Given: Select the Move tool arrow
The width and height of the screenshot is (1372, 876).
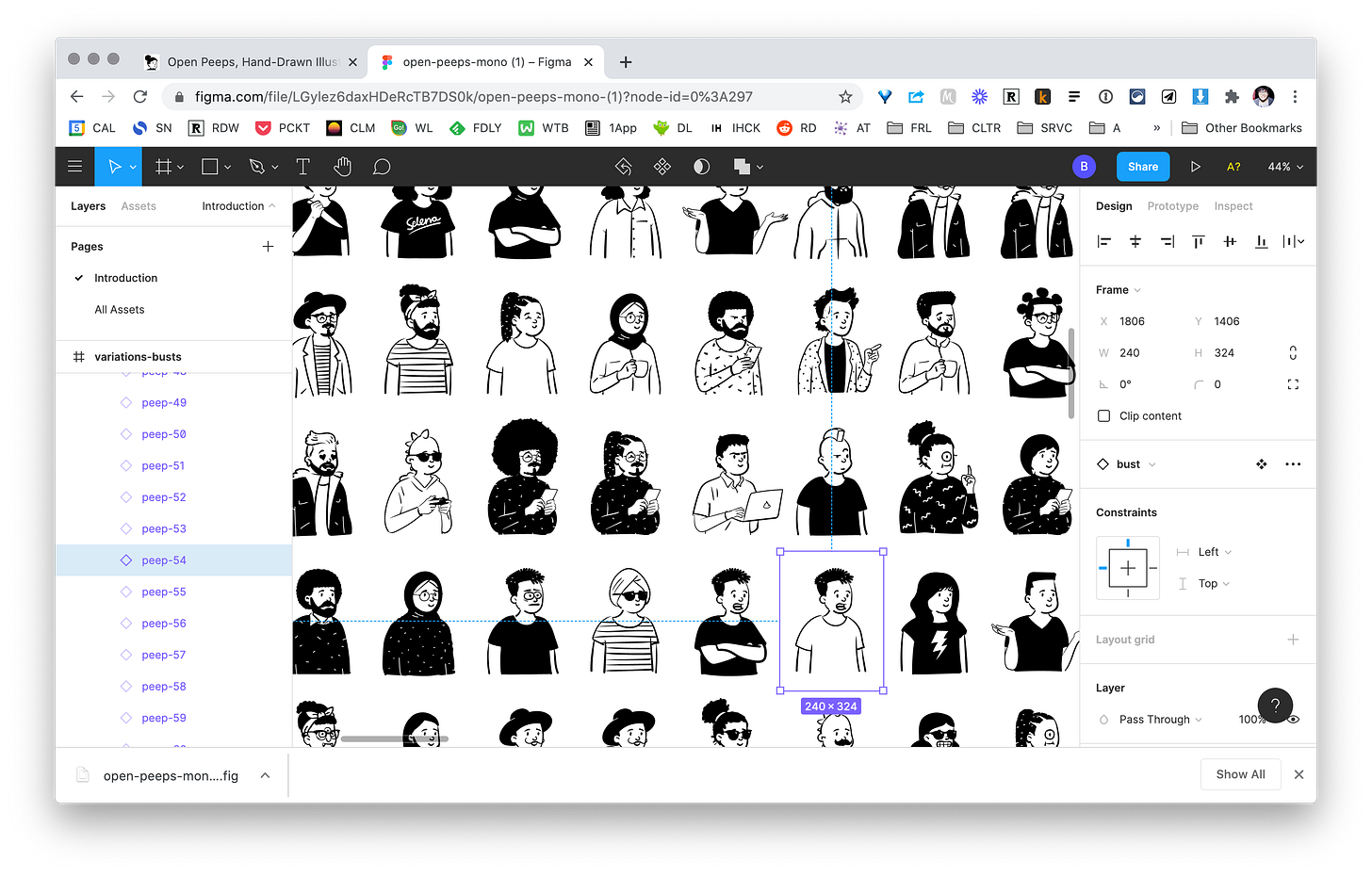Looking at the screenshot, I should pos(114,167).
